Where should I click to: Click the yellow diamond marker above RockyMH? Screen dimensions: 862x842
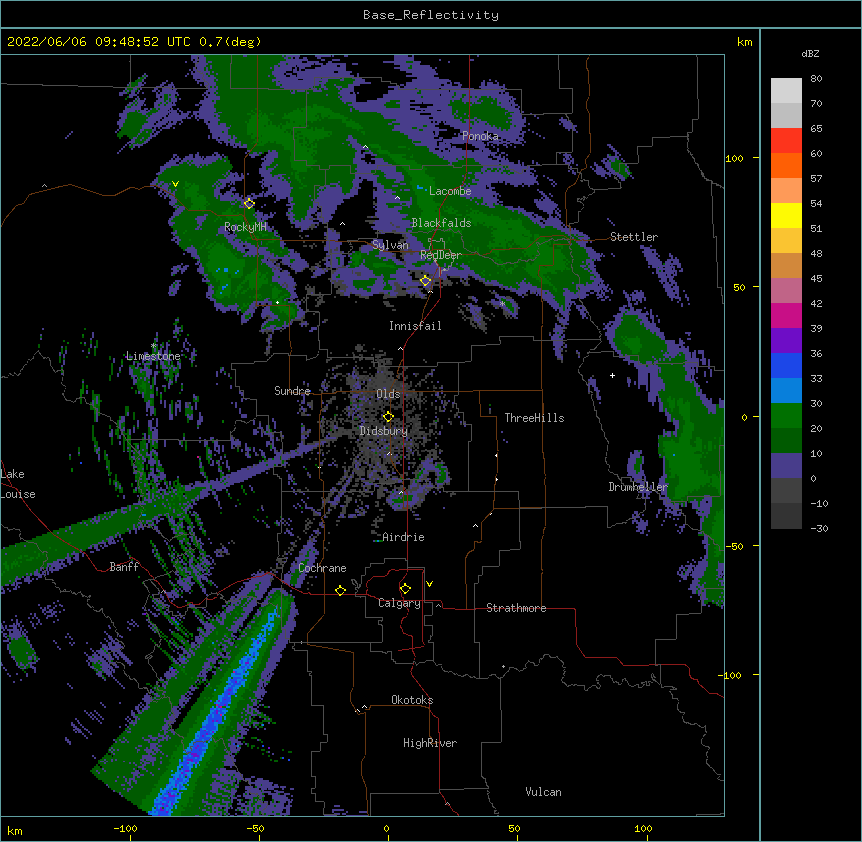pos(249,203)
